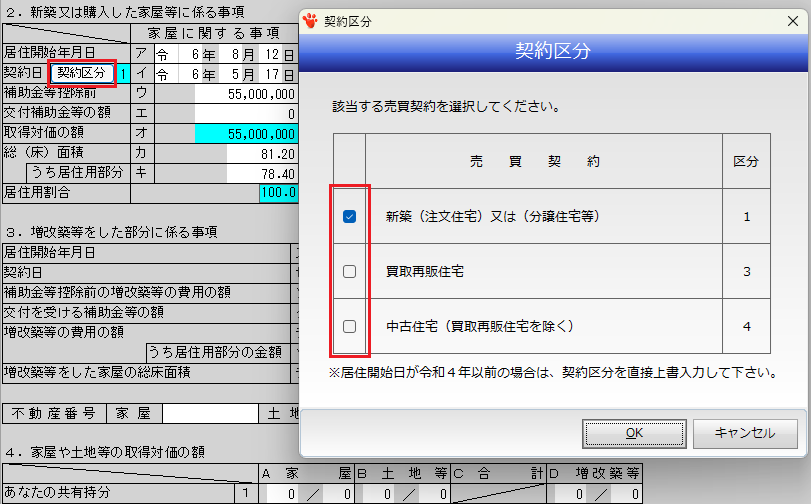Check the 中古住宅(買取再販住宅を除く) checkbox

[350, 326]
